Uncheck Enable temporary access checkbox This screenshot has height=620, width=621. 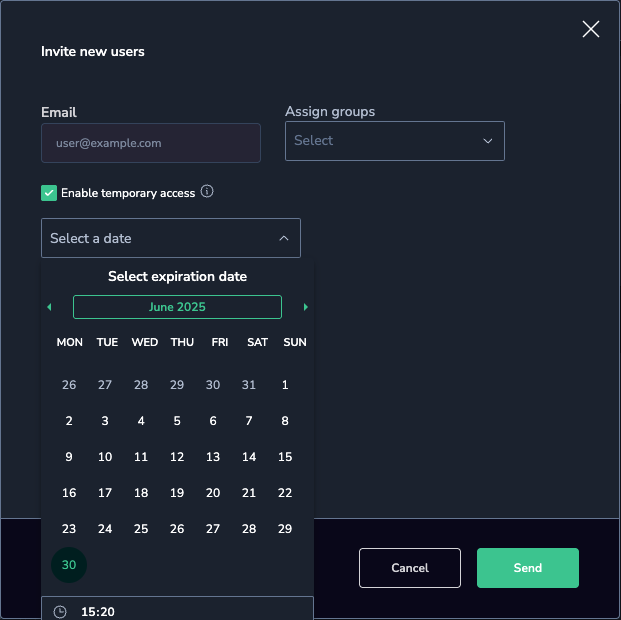point(49,193)
